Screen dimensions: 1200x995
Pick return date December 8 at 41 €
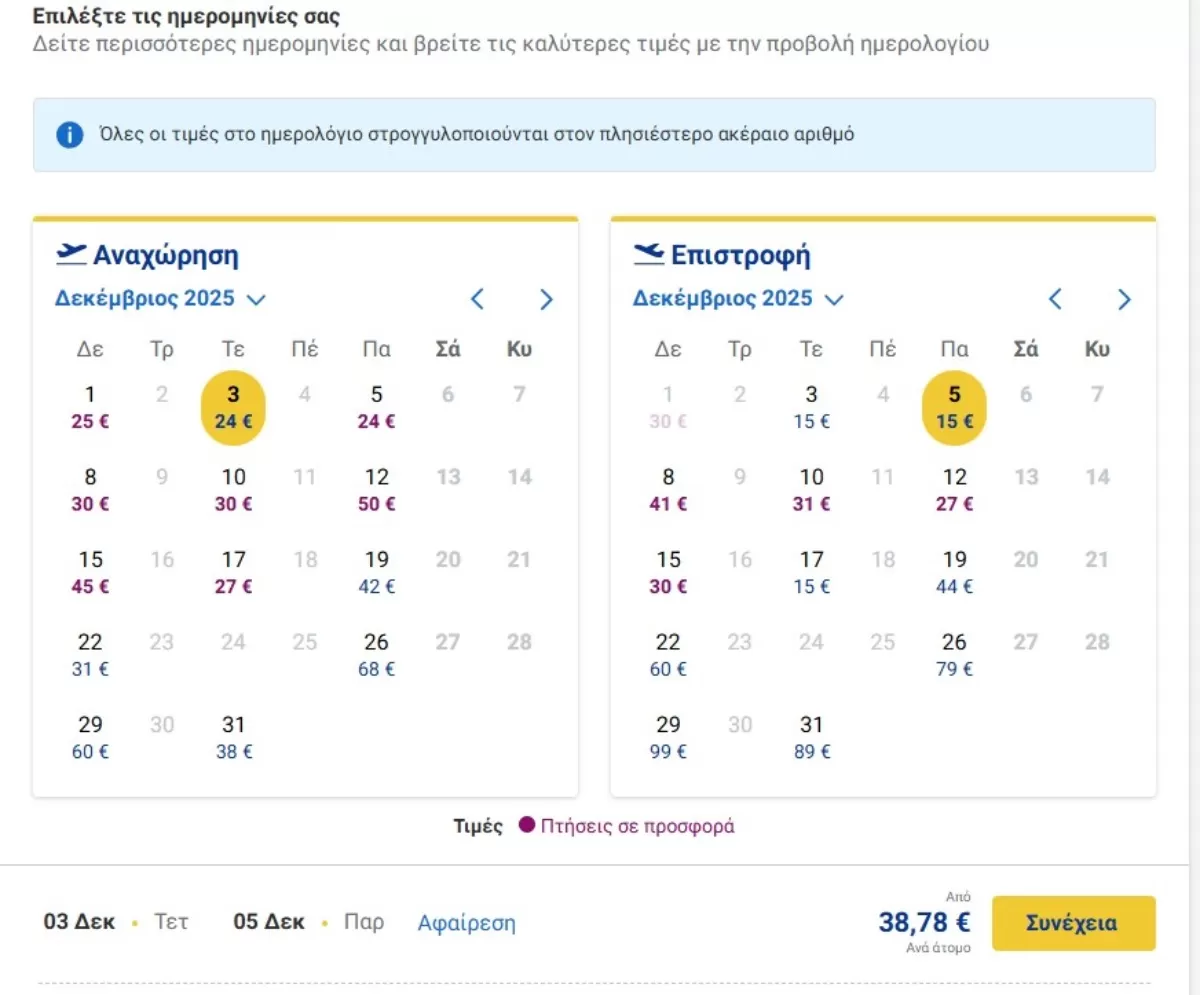click(668, 489)
